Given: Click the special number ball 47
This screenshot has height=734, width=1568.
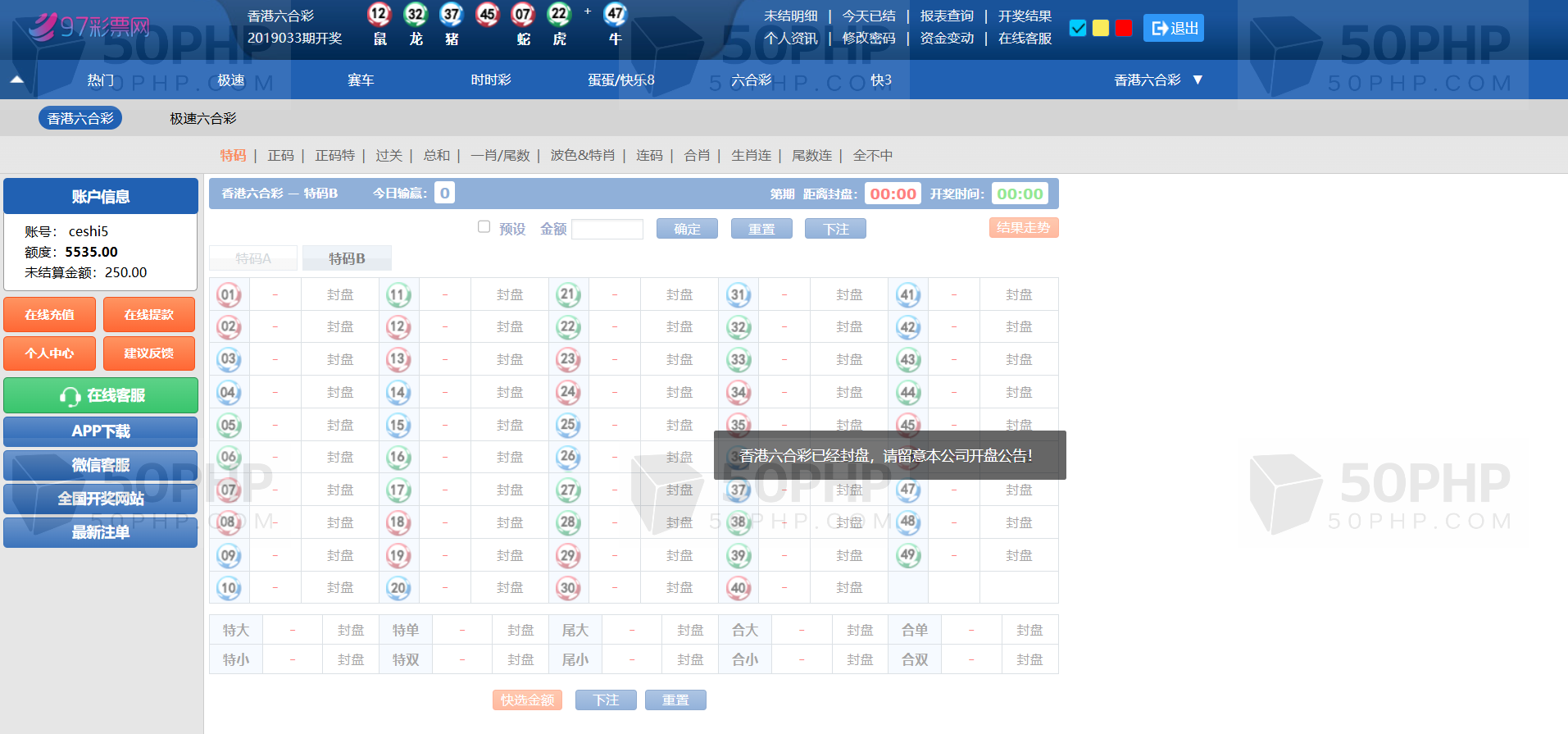Looking at the screenshot, I should coord(615,14).
